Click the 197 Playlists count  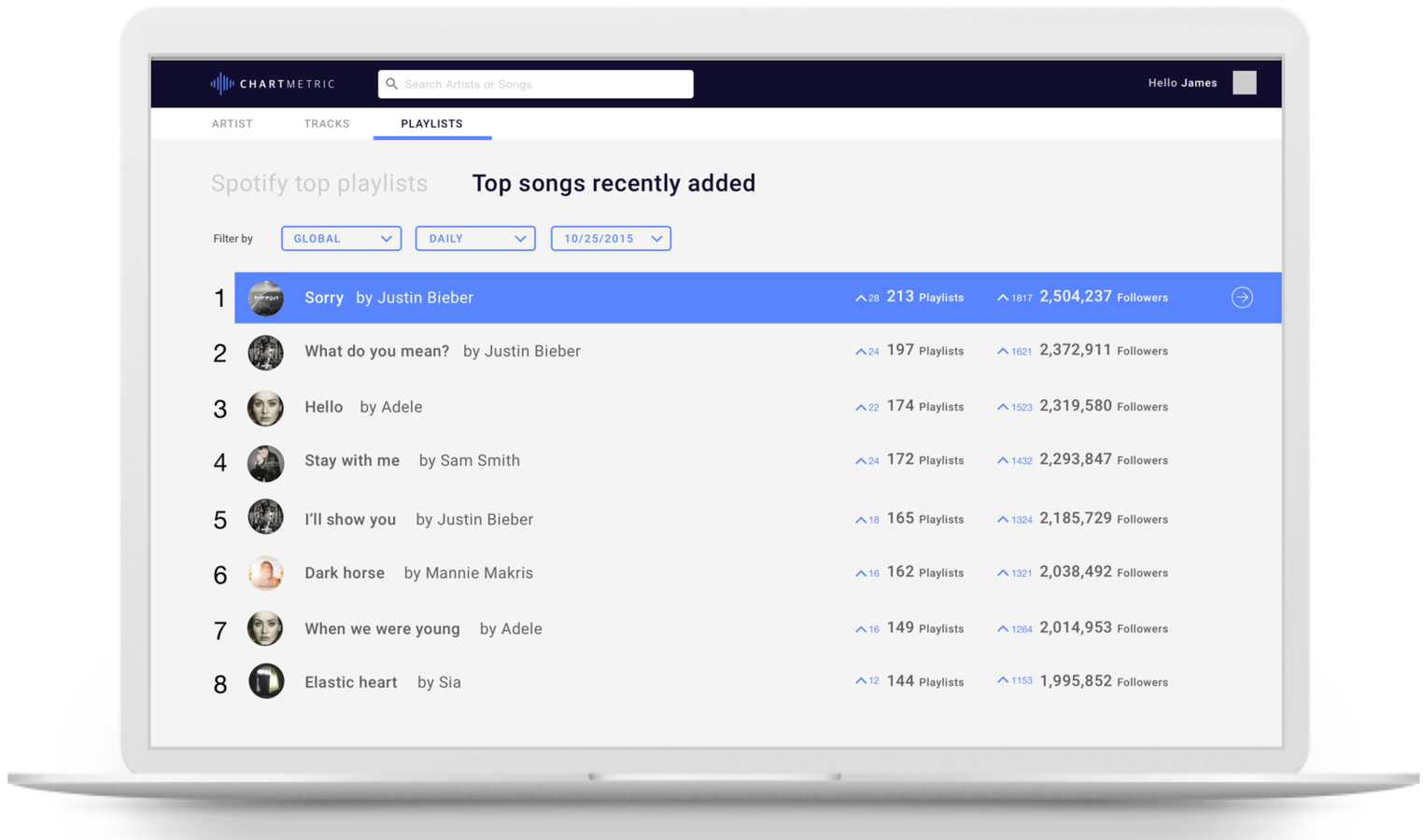(x=924, y=350)
